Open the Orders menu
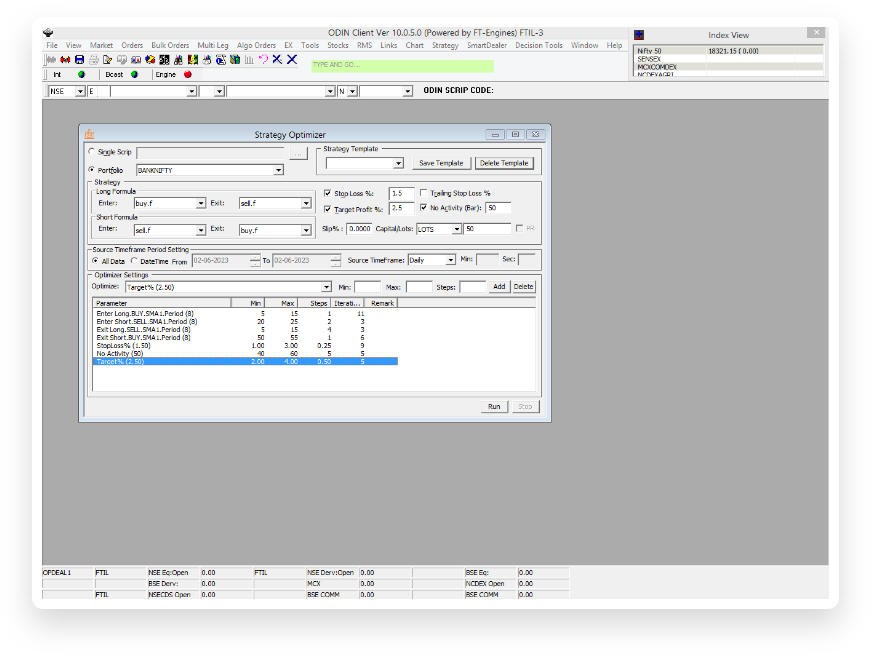This screenshot has width=871, height=657. tap(132, 46)
